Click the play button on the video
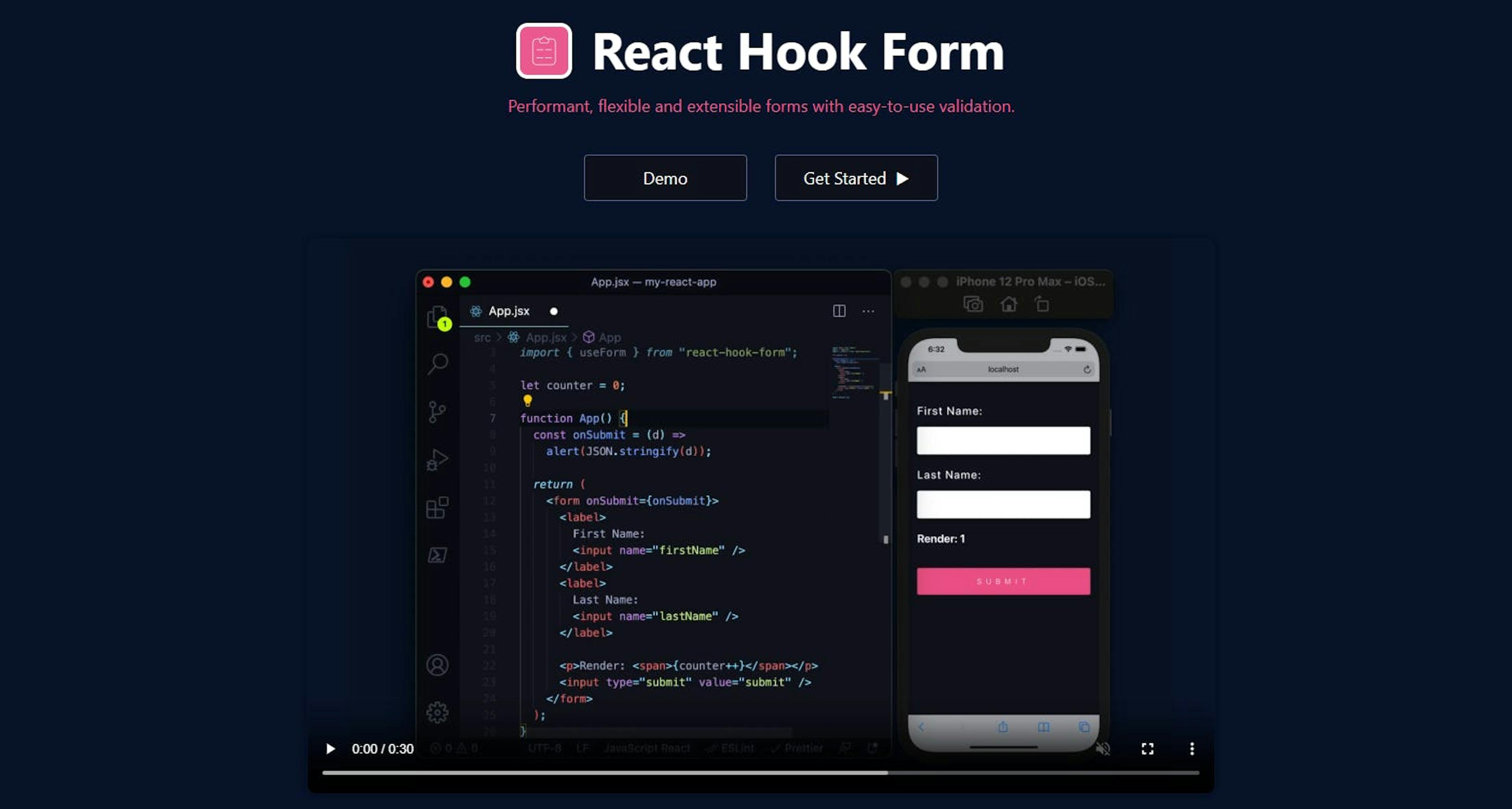The height and width of the screenshot is (809, 1512). tap(330, 748)
